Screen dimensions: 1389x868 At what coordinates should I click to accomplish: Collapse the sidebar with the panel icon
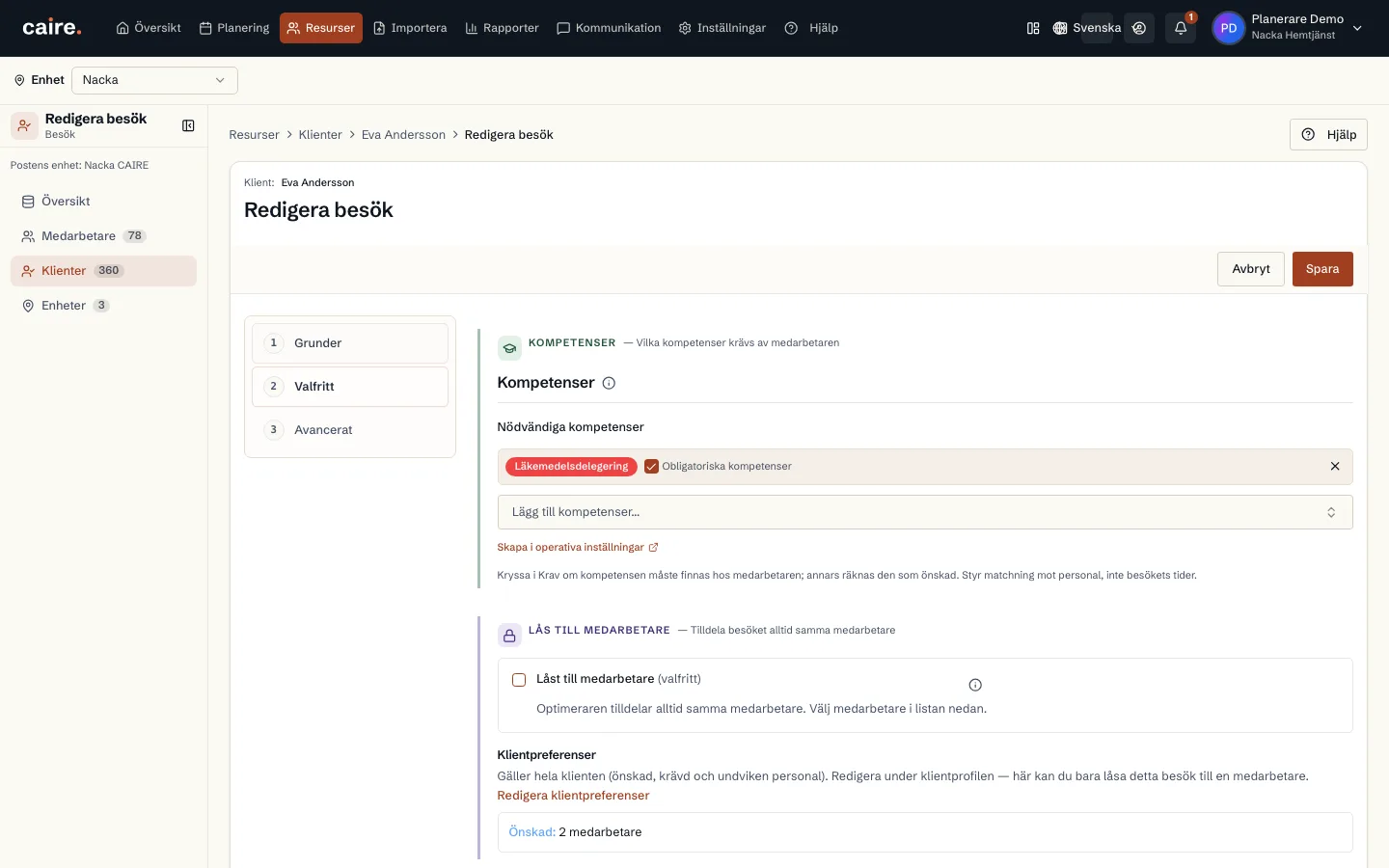(x=188, y=125)
